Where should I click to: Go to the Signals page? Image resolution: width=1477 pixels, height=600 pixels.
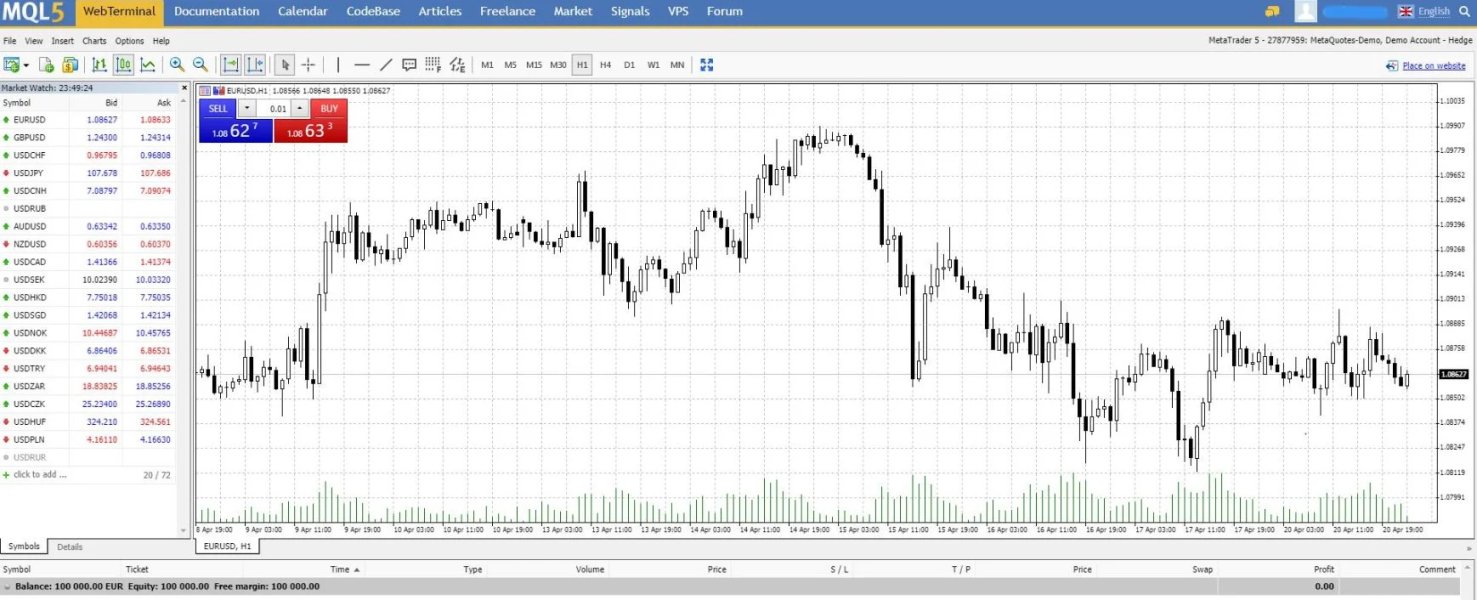click(x=630, y=11)
